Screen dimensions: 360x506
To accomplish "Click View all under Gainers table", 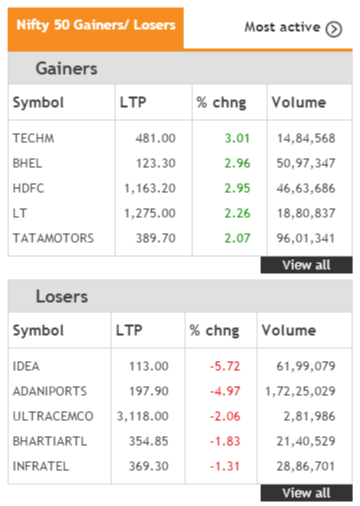I will 306,265.
